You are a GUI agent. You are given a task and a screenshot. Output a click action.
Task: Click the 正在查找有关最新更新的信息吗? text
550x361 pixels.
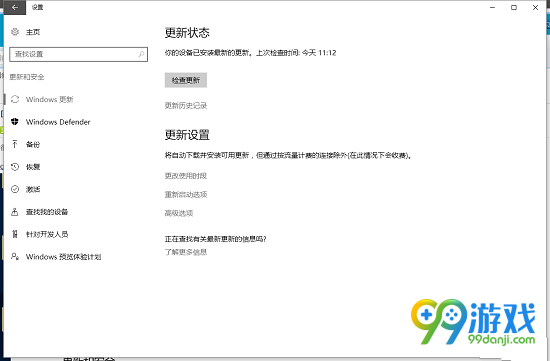[215, 239]
